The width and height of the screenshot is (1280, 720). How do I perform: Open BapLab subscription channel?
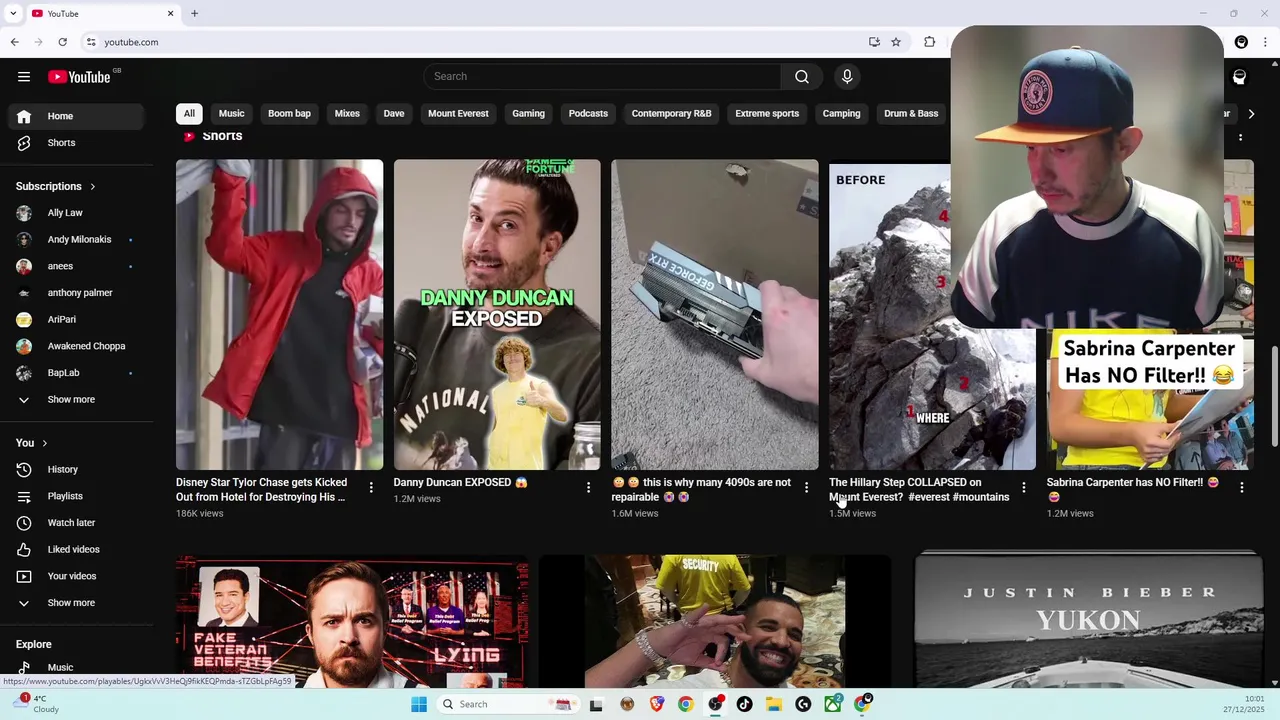click(x=78, y=373)
